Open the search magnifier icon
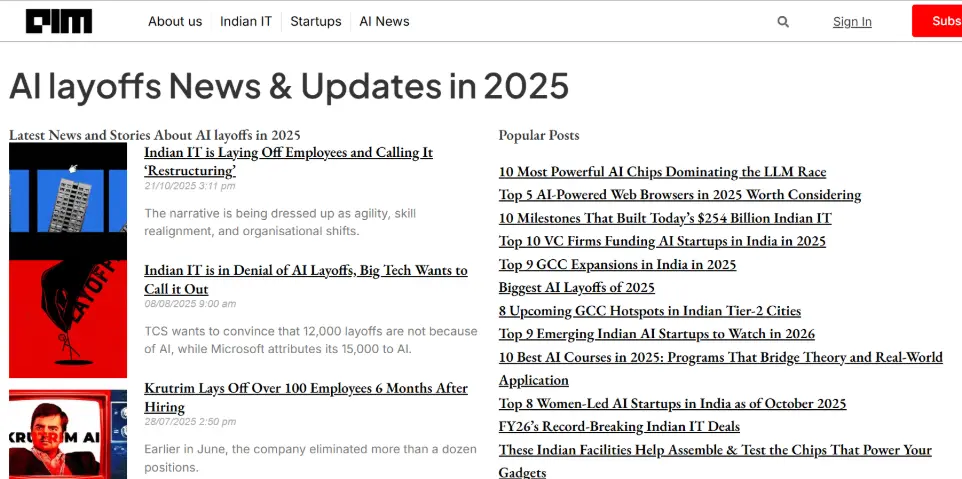The image size is (962, 479). (783, 21)
